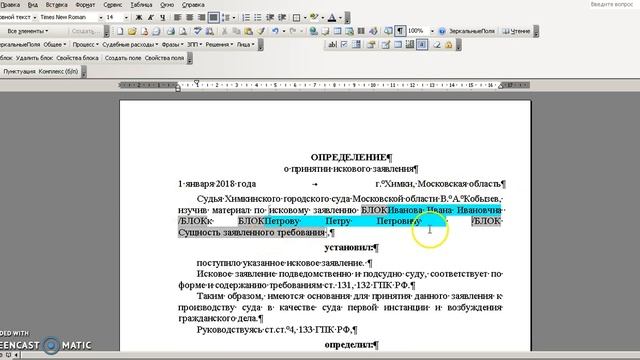
Task: Open the Общее dropdown menu
Action: point(55,44)
